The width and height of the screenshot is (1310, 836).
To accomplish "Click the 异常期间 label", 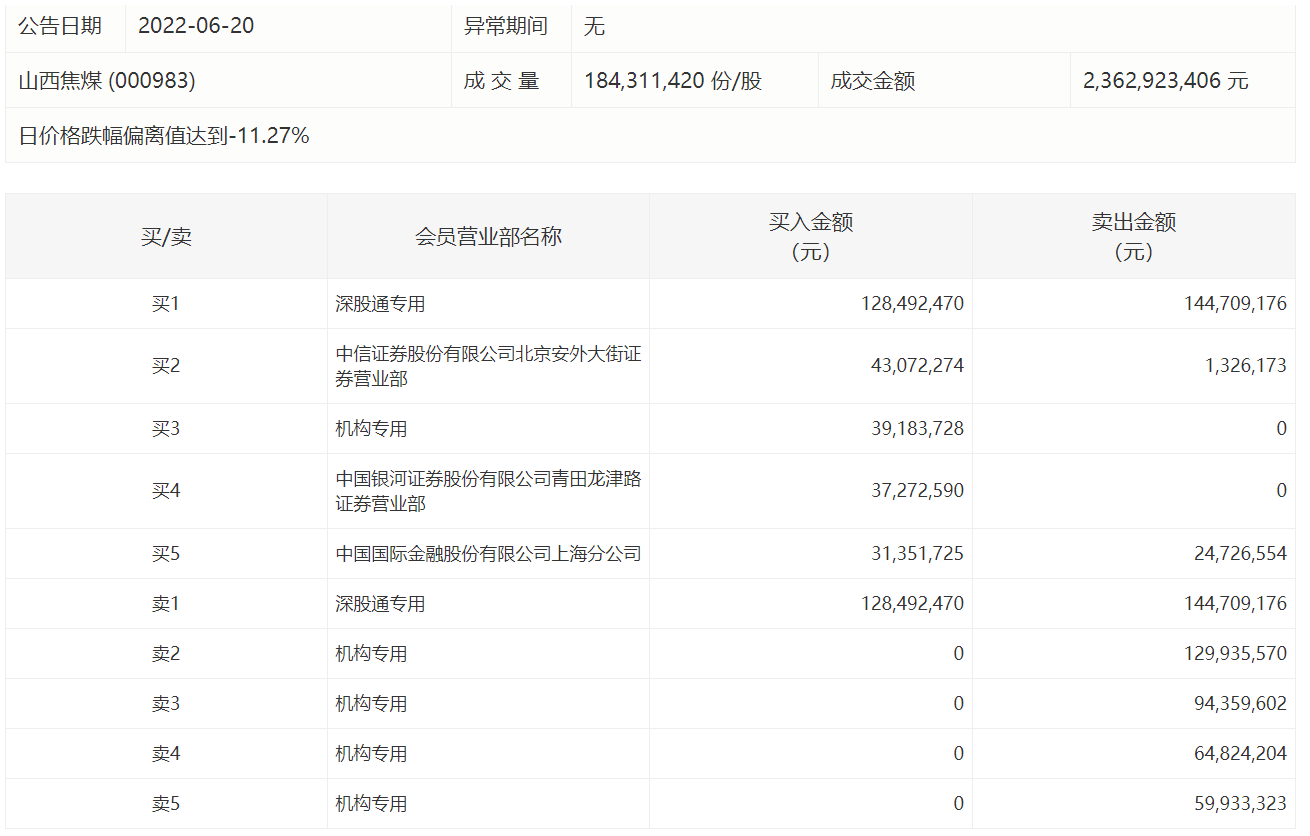I will point(506,26).
